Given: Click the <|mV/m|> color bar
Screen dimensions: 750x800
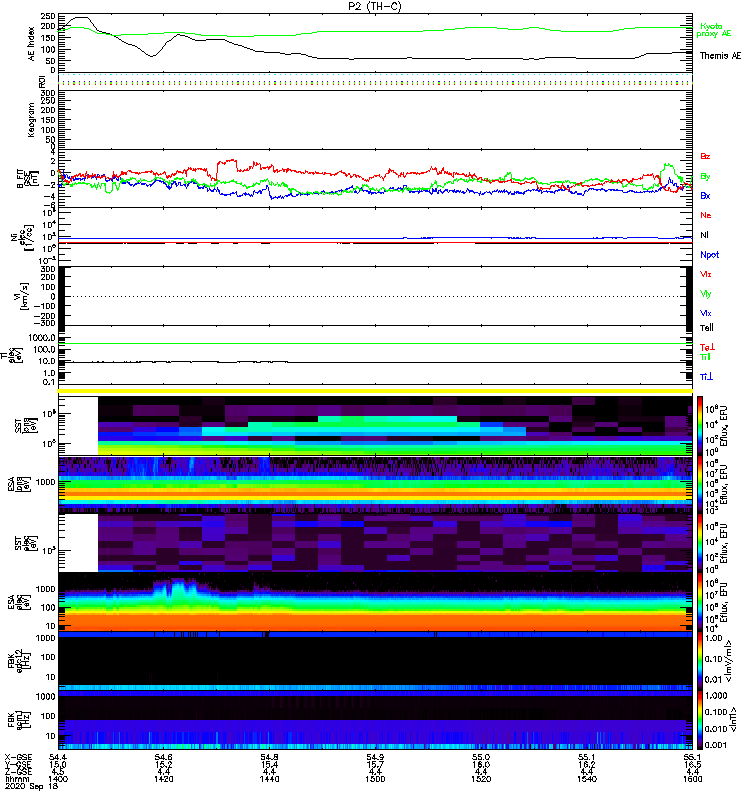Looking at the screenshot, I should point(700,661).
